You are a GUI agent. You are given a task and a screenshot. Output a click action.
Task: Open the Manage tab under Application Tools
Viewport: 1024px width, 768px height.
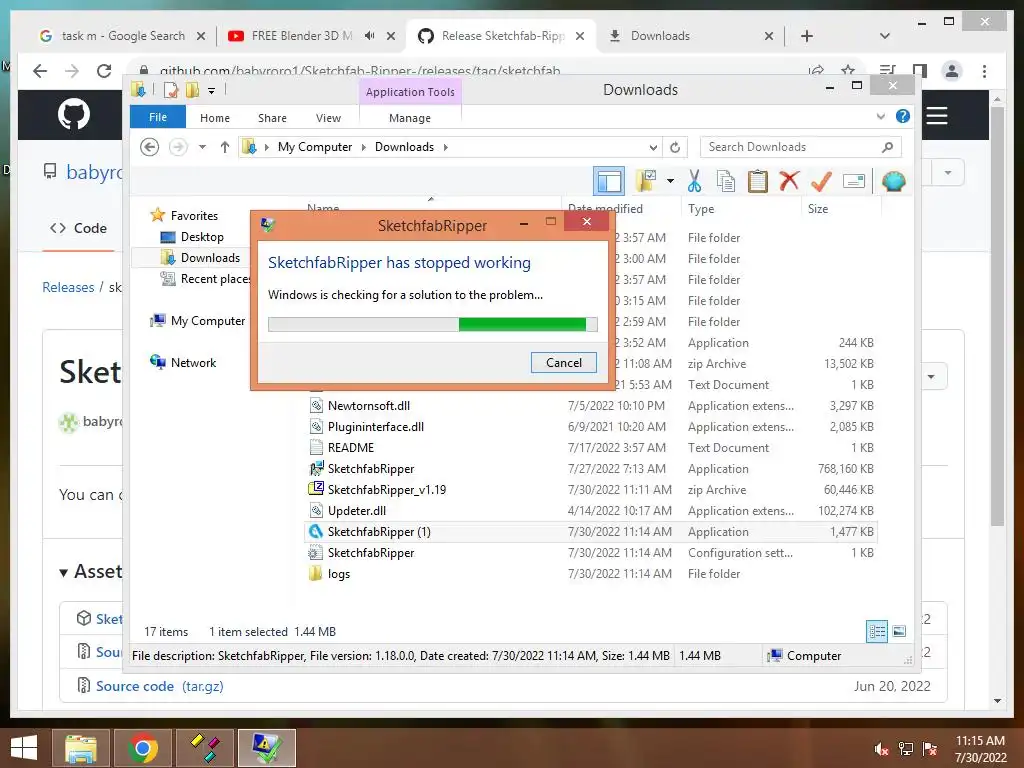(409, 118)
